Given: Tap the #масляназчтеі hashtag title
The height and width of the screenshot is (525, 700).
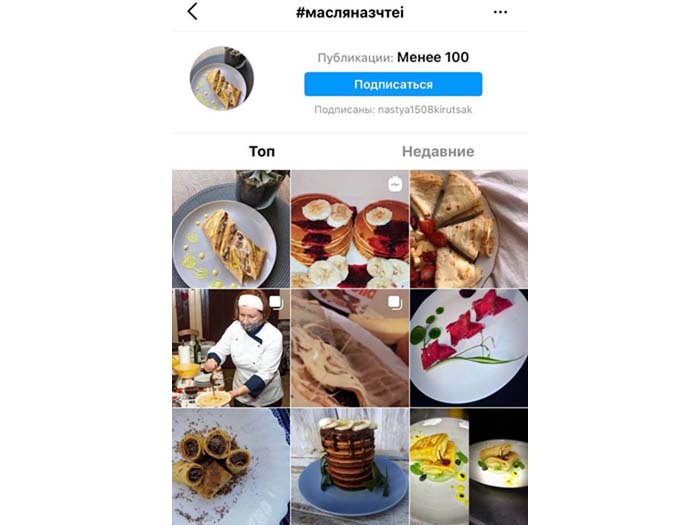Looking at the screenshot, I should click(x=350, y=12).
